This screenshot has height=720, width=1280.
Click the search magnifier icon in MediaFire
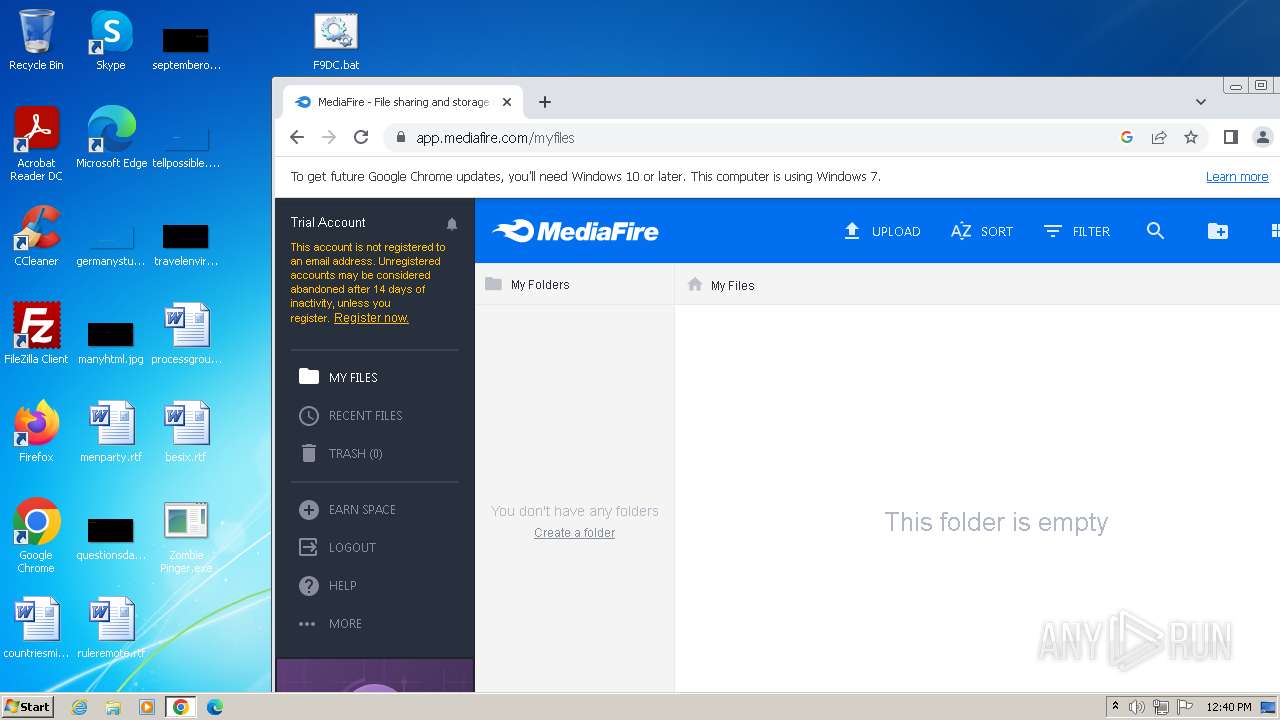coord(1155,231)
